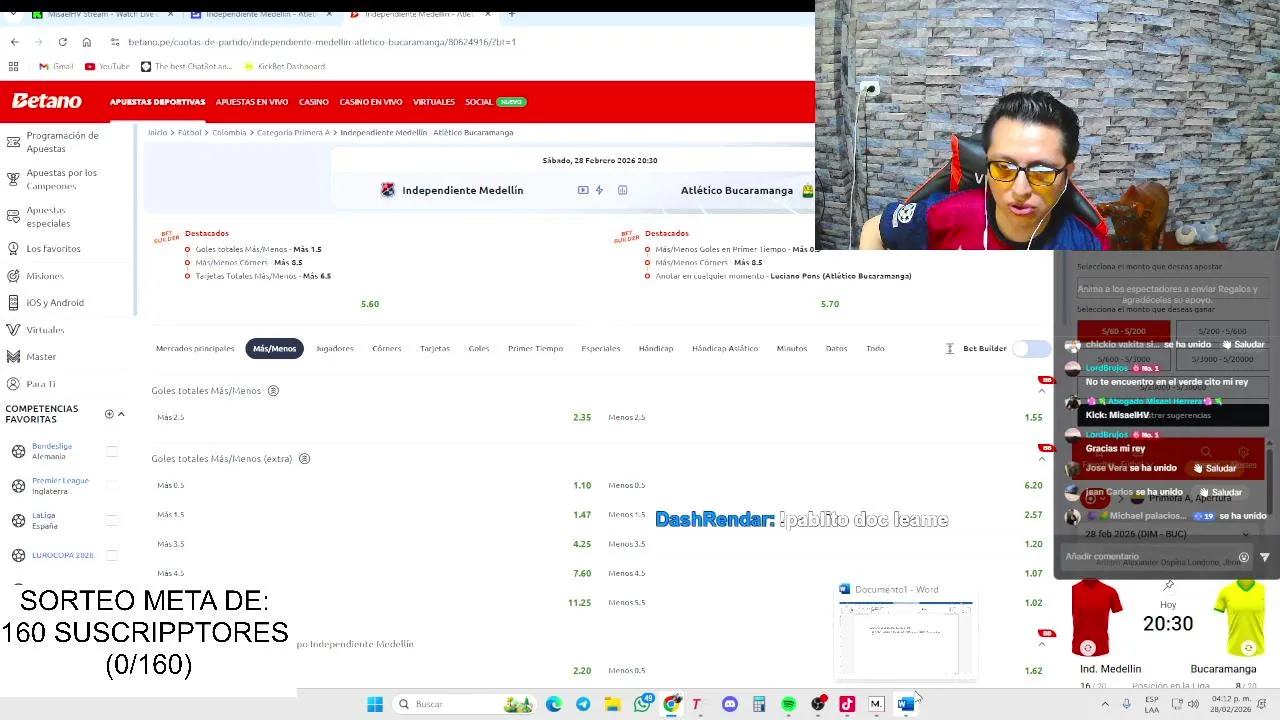The image size is (1280, 720).
Task: Switch to the Tarjetas tab
Action: (435, 348)
